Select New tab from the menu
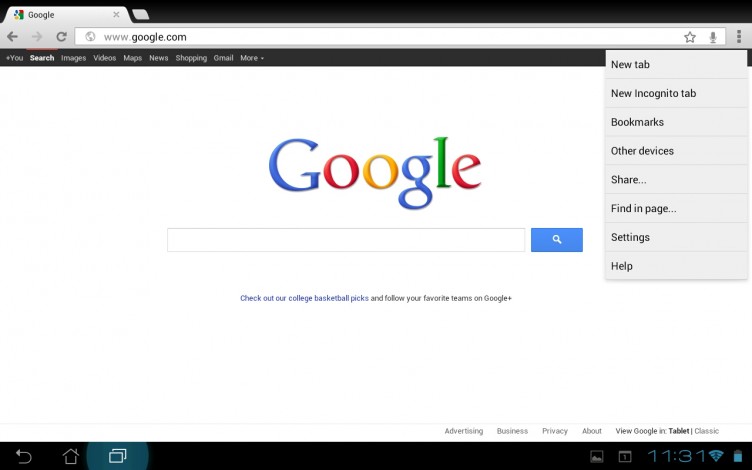Viewport: 752px width, 470px height. (x=676, y=64)
